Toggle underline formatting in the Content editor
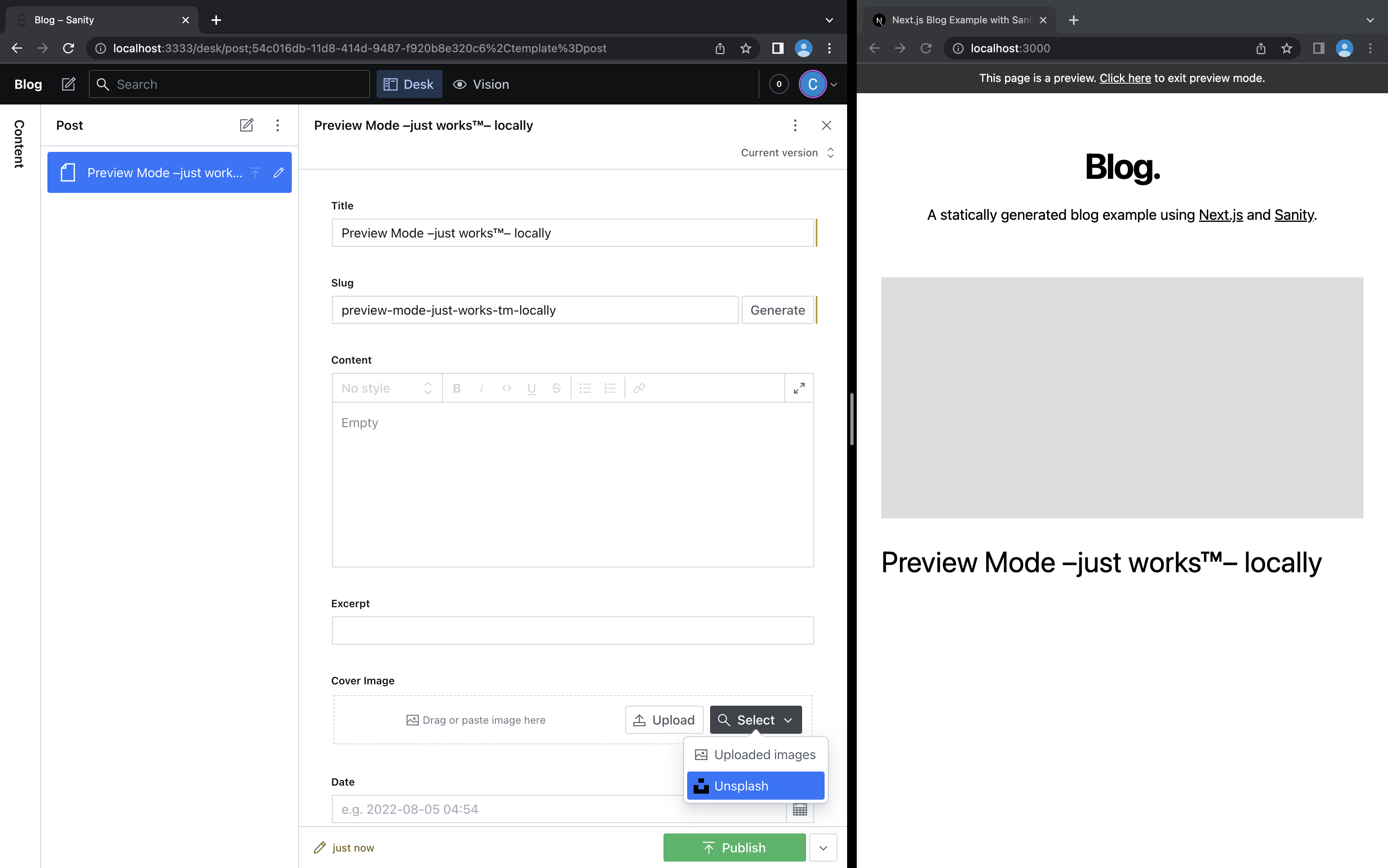 532,388
